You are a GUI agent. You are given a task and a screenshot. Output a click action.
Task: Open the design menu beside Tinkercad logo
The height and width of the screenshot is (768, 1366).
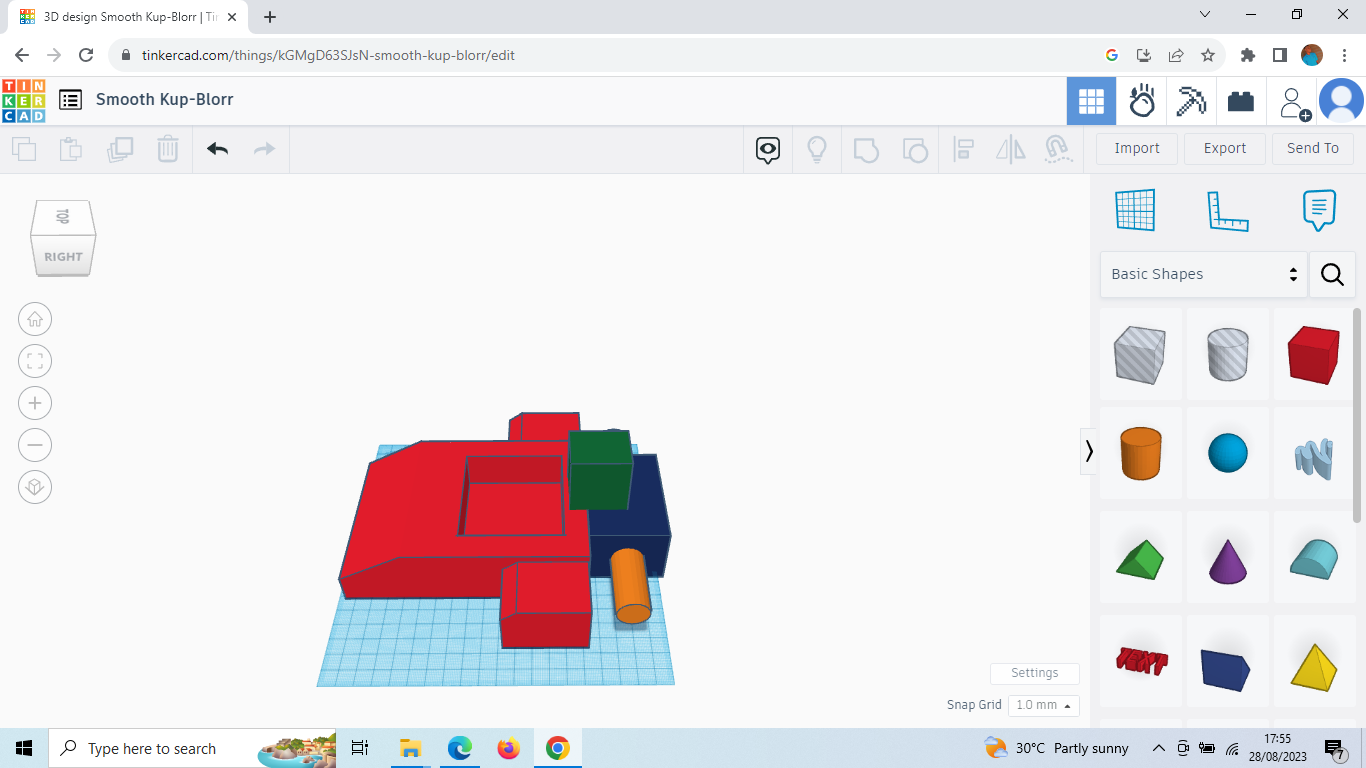pos(70,100)
